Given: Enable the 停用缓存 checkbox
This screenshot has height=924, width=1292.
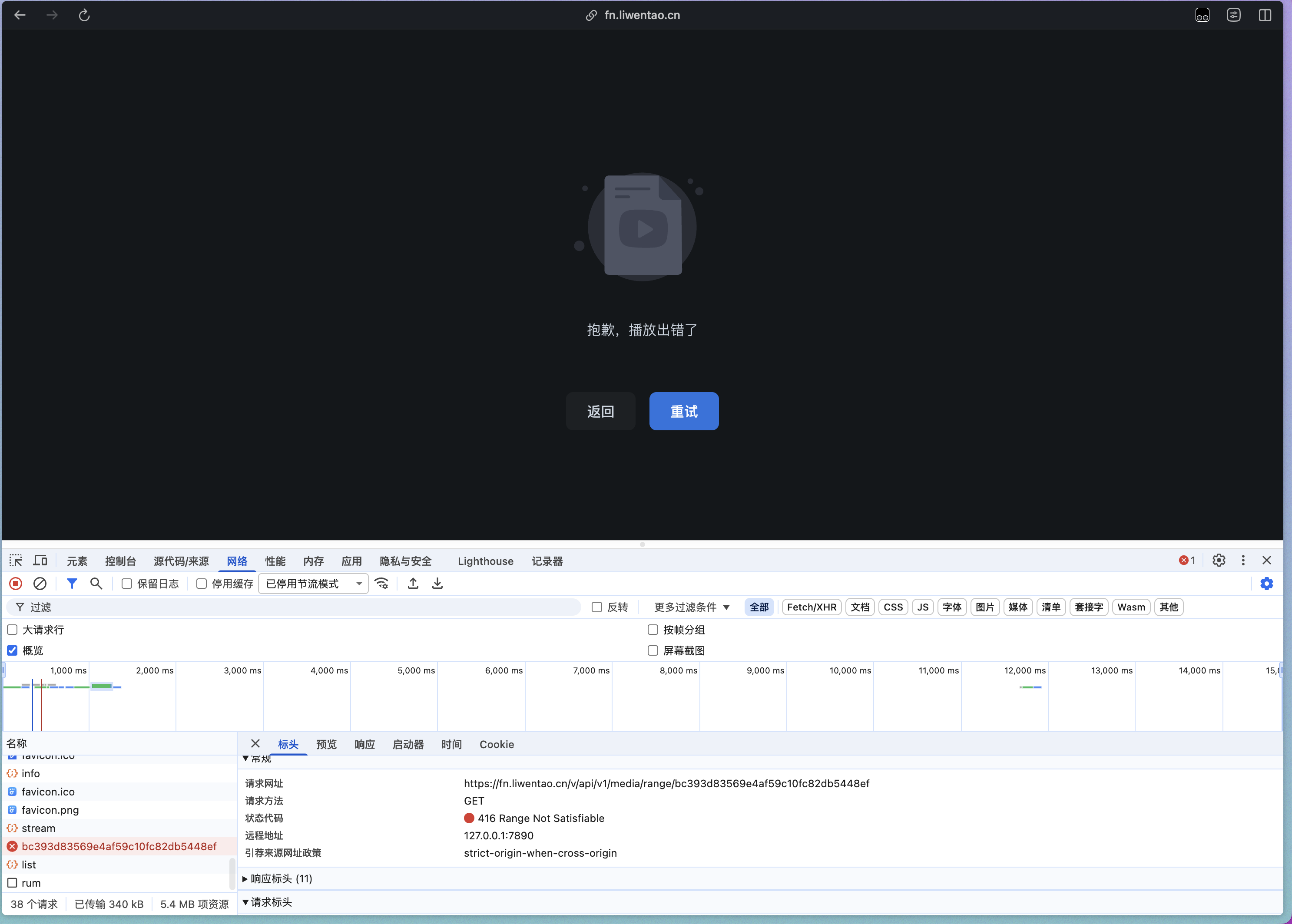Looking at the screenshot, I should tap(202, 584).
